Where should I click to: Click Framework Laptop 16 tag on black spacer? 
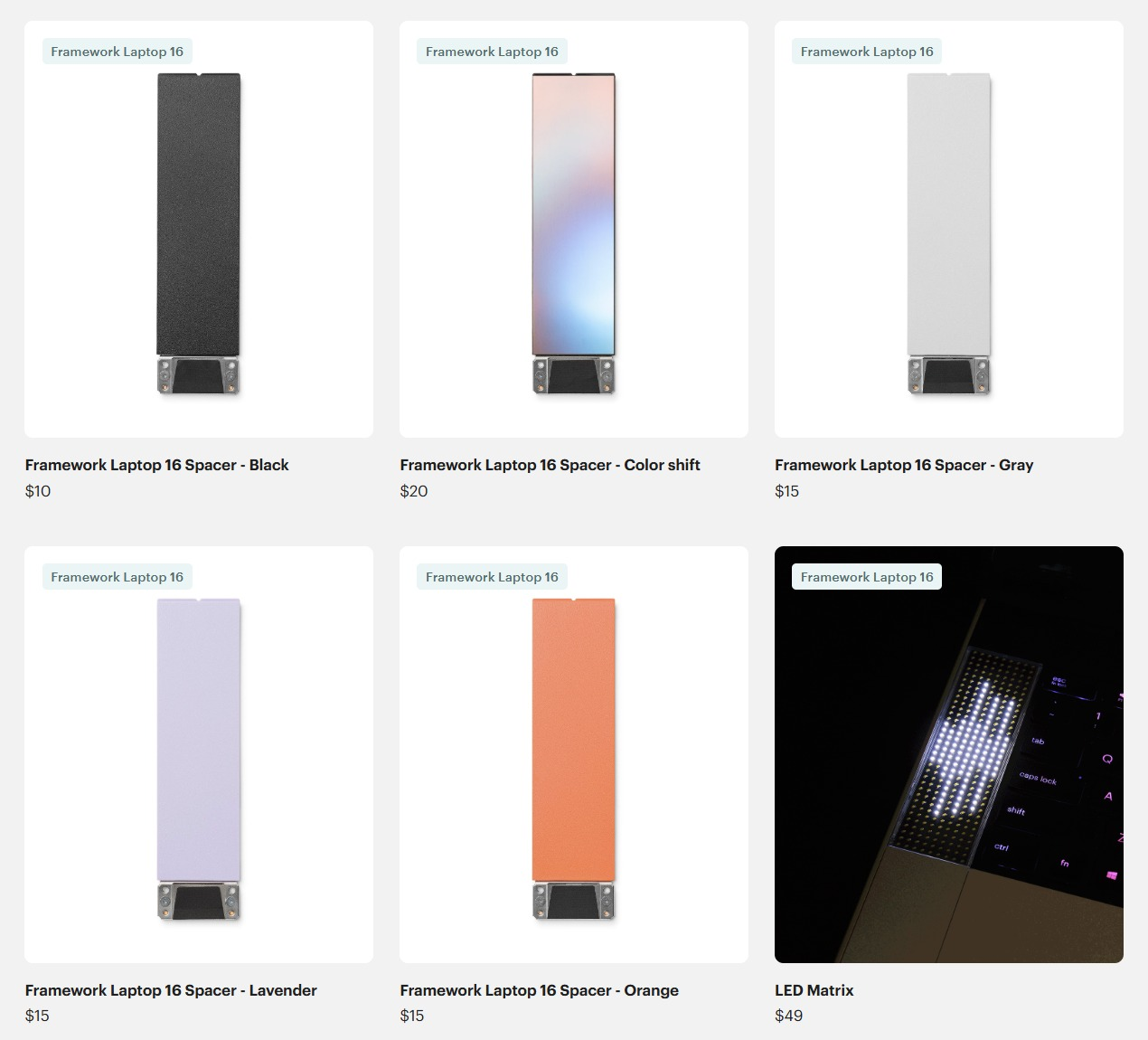click(118, 52)
